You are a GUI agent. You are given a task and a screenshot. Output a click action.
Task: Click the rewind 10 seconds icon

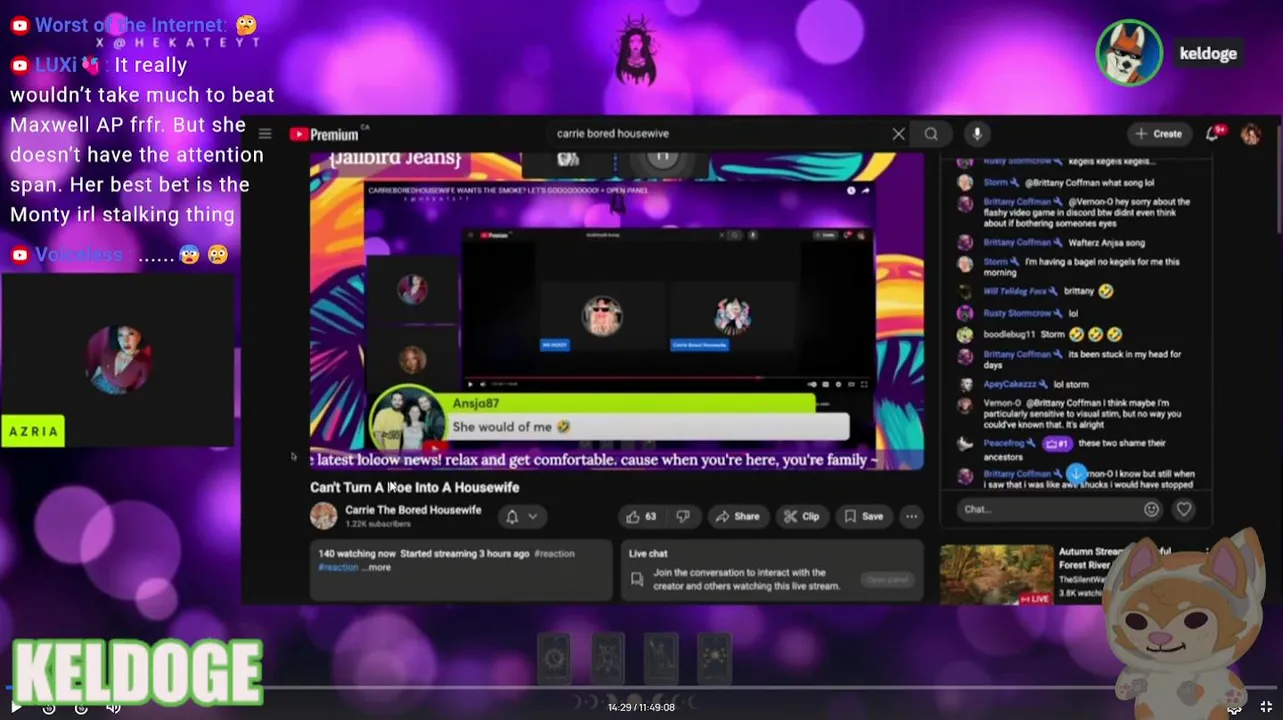pyautogui.click(x=49, y=707)
